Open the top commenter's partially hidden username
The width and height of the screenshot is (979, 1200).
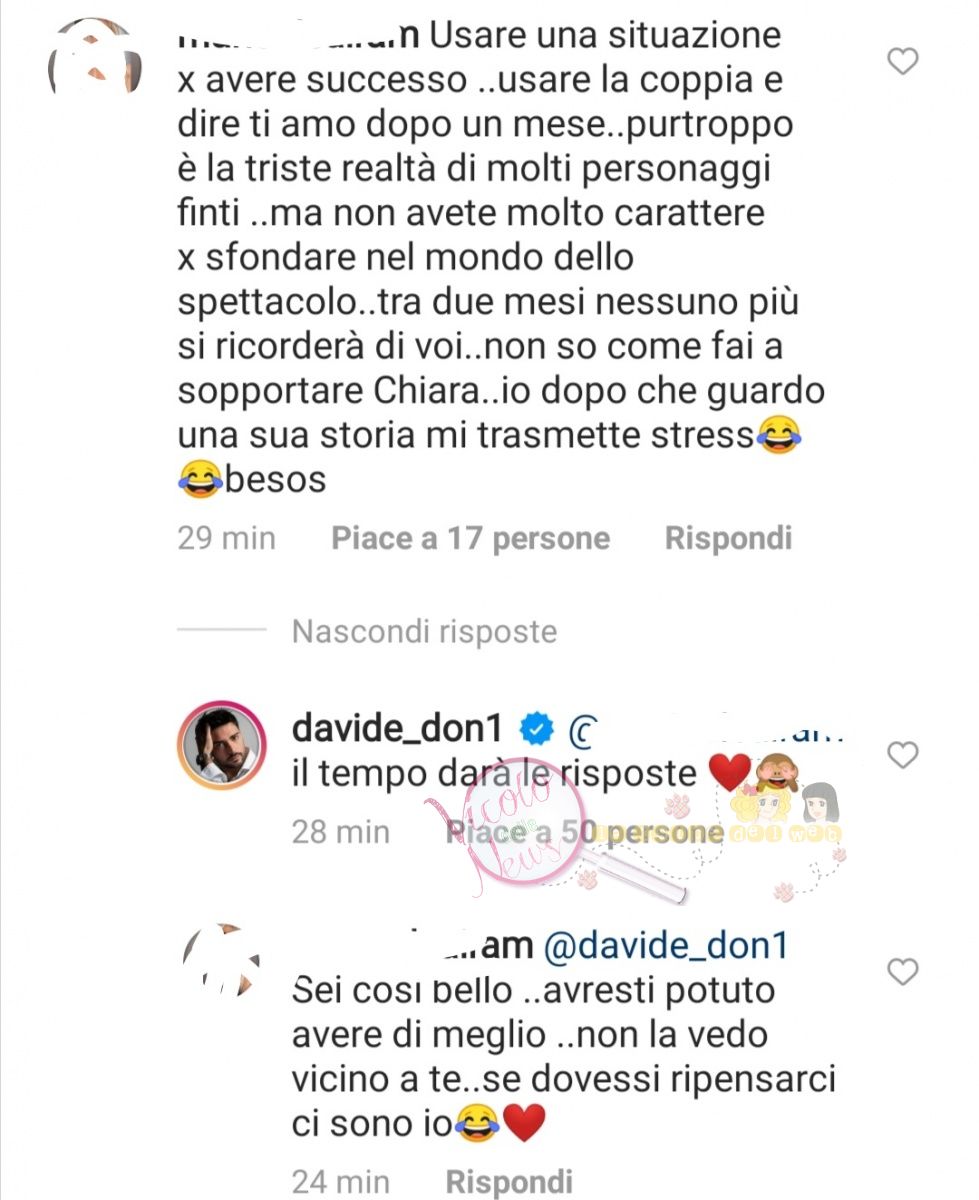click(x=298, y=37)
